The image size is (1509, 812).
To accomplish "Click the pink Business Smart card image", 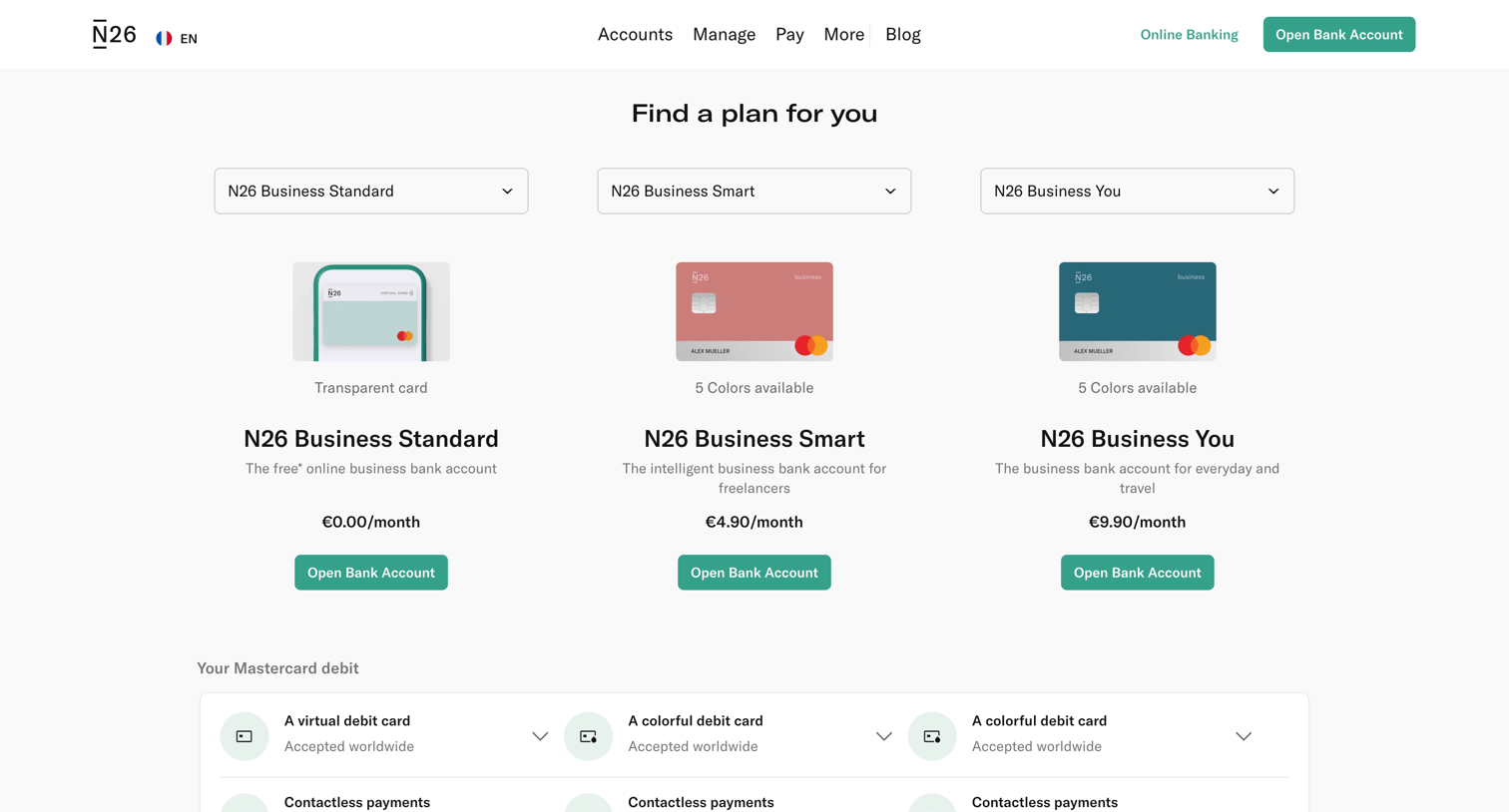I will (x=754, y=311).
